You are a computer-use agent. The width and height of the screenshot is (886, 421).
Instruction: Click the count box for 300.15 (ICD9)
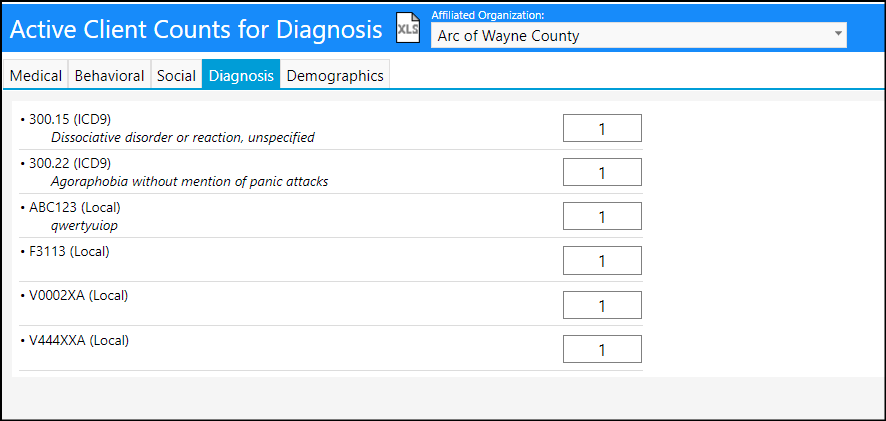pos(602,128)
